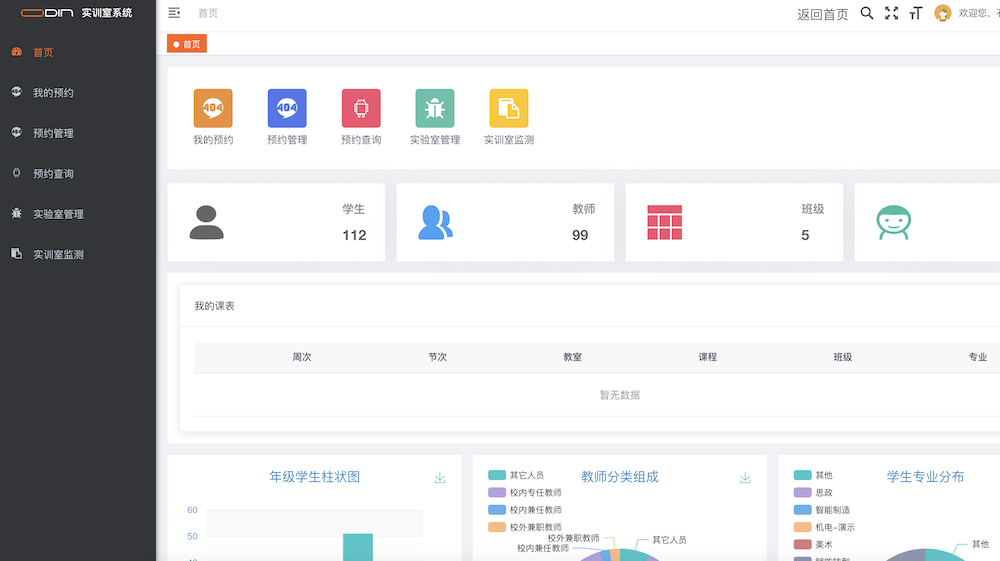Toggle 美术 legend item
This screenshot has height=561, width=1000.
pyautogui.click(x=813, y=544)
